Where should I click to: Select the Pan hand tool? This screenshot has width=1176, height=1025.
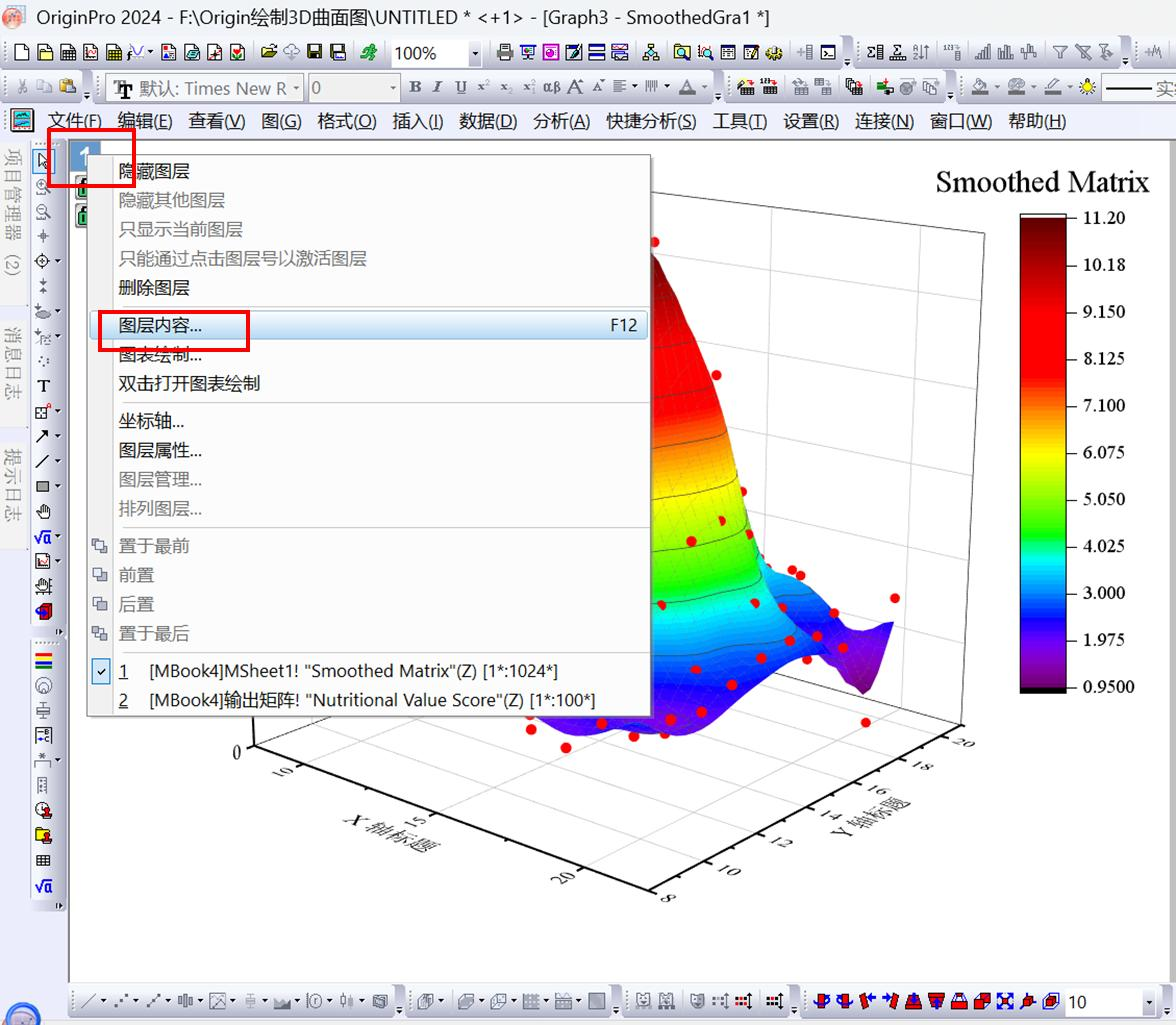pos(44,511)
